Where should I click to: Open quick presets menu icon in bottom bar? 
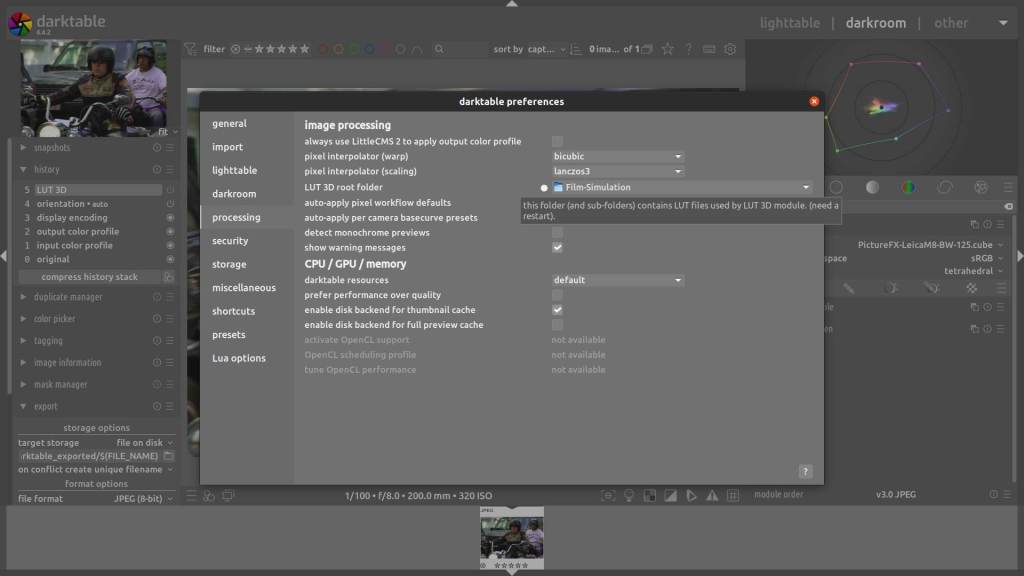point(191,496)
